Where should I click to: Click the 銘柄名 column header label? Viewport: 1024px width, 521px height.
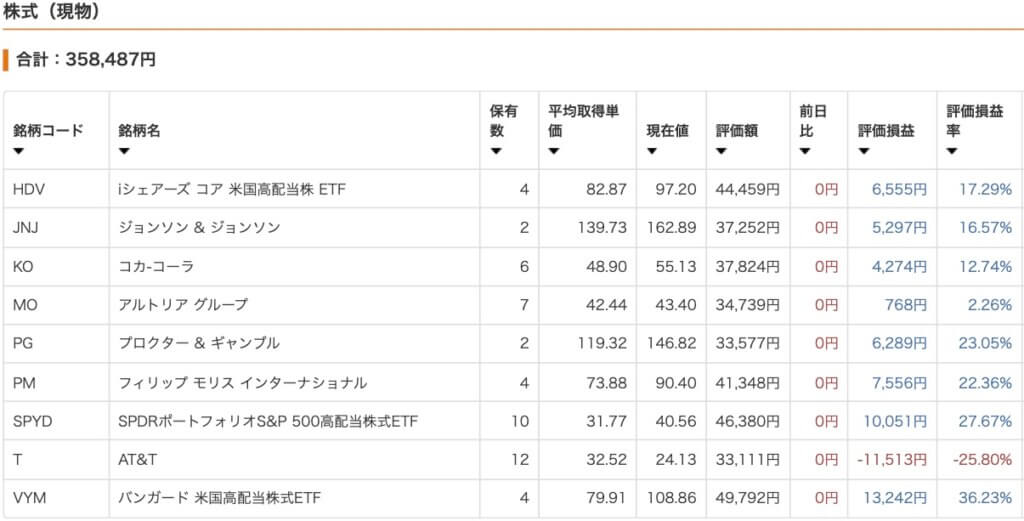pyautogui.click(x=139, y=131)
